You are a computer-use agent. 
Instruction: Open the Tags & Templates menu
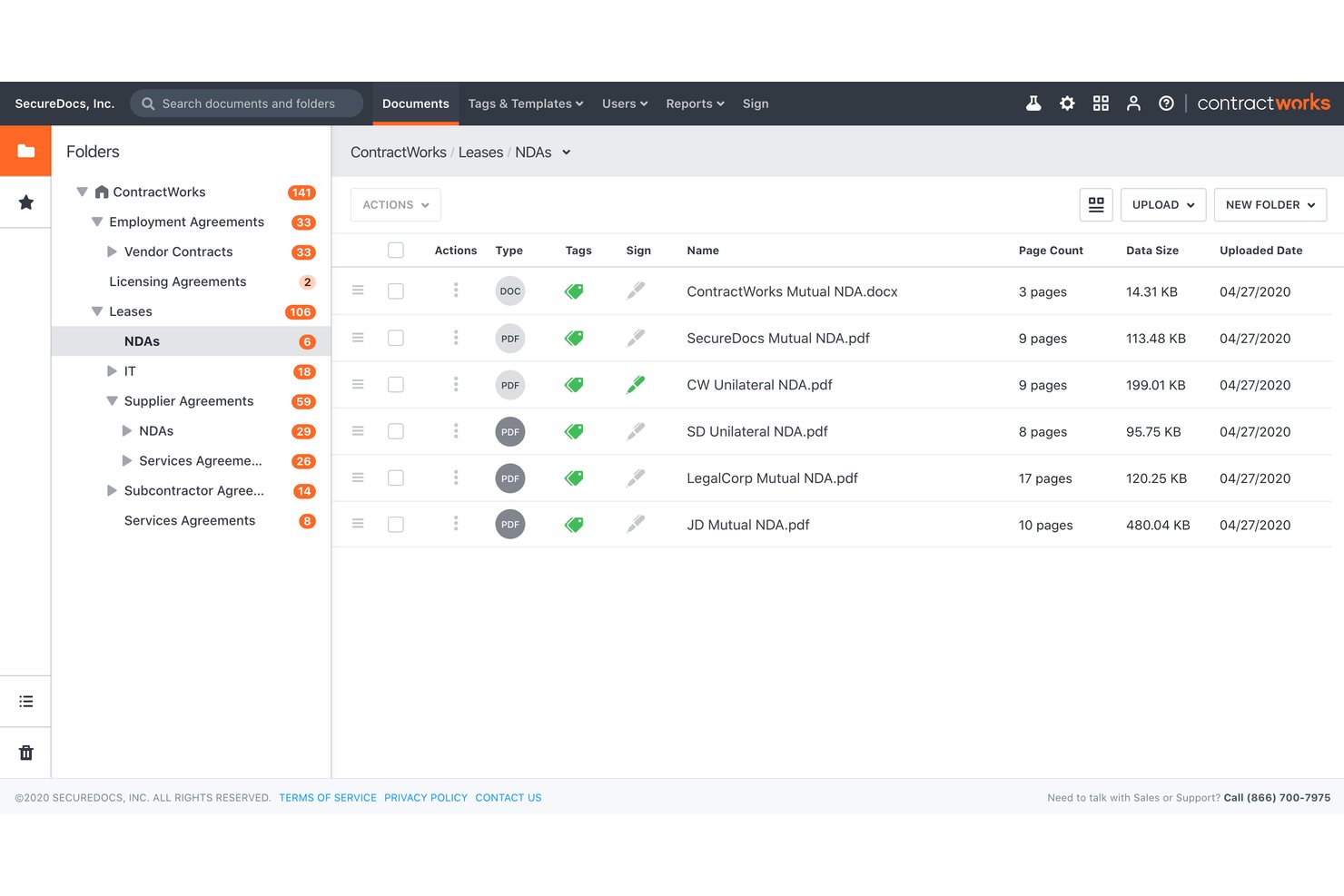[x=526, y=103]
